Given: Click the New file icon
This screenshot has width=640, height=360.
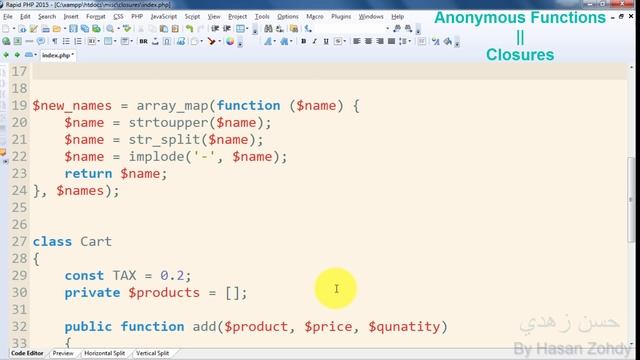Looking at the screenshot, I should pos(6,29).
